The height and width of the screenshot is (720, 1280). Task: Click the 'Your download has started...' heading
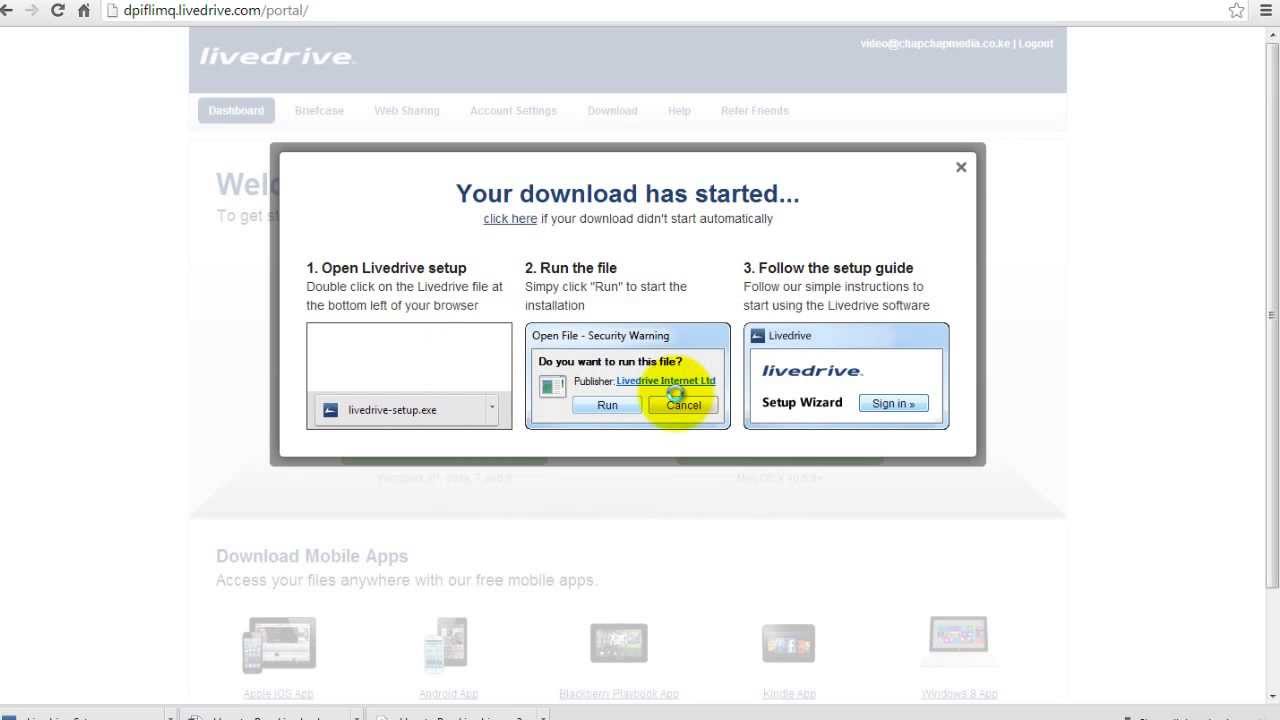pos(628,193)
